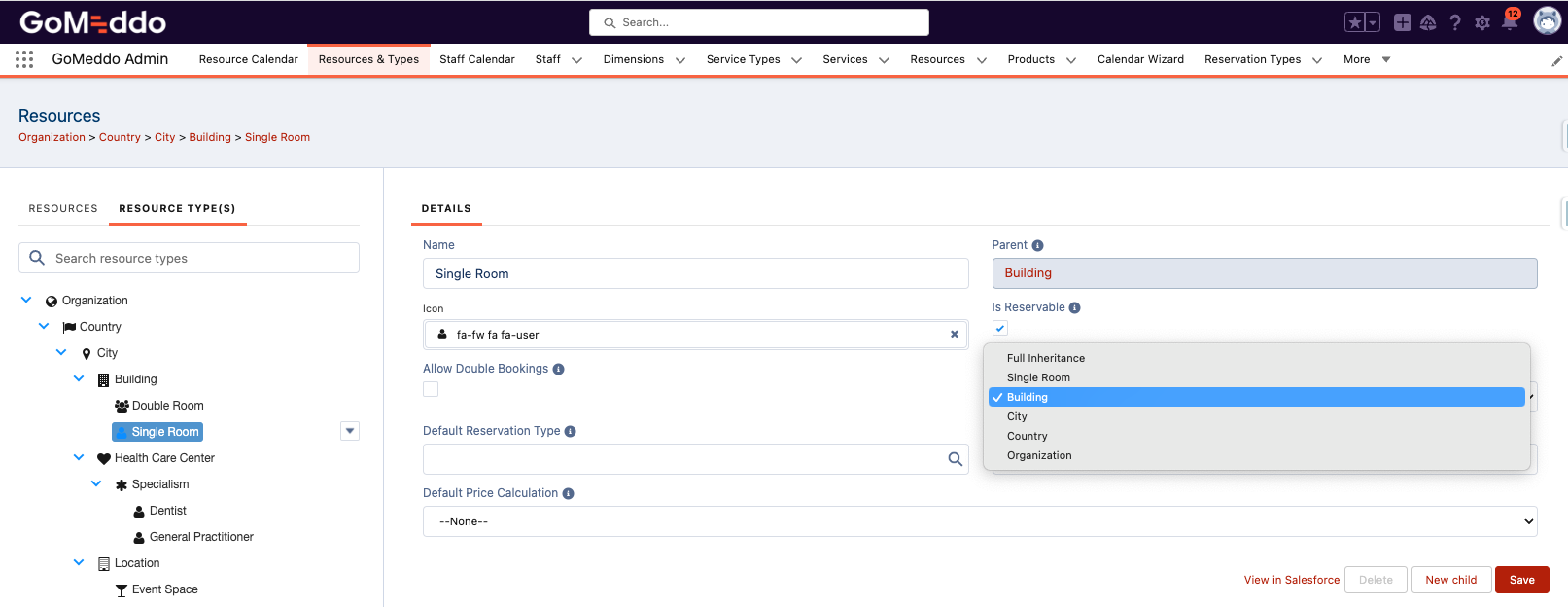Screen dimensions: 1568x607
Task: Click the Help question mark icon
Action: coord(1454,22)
